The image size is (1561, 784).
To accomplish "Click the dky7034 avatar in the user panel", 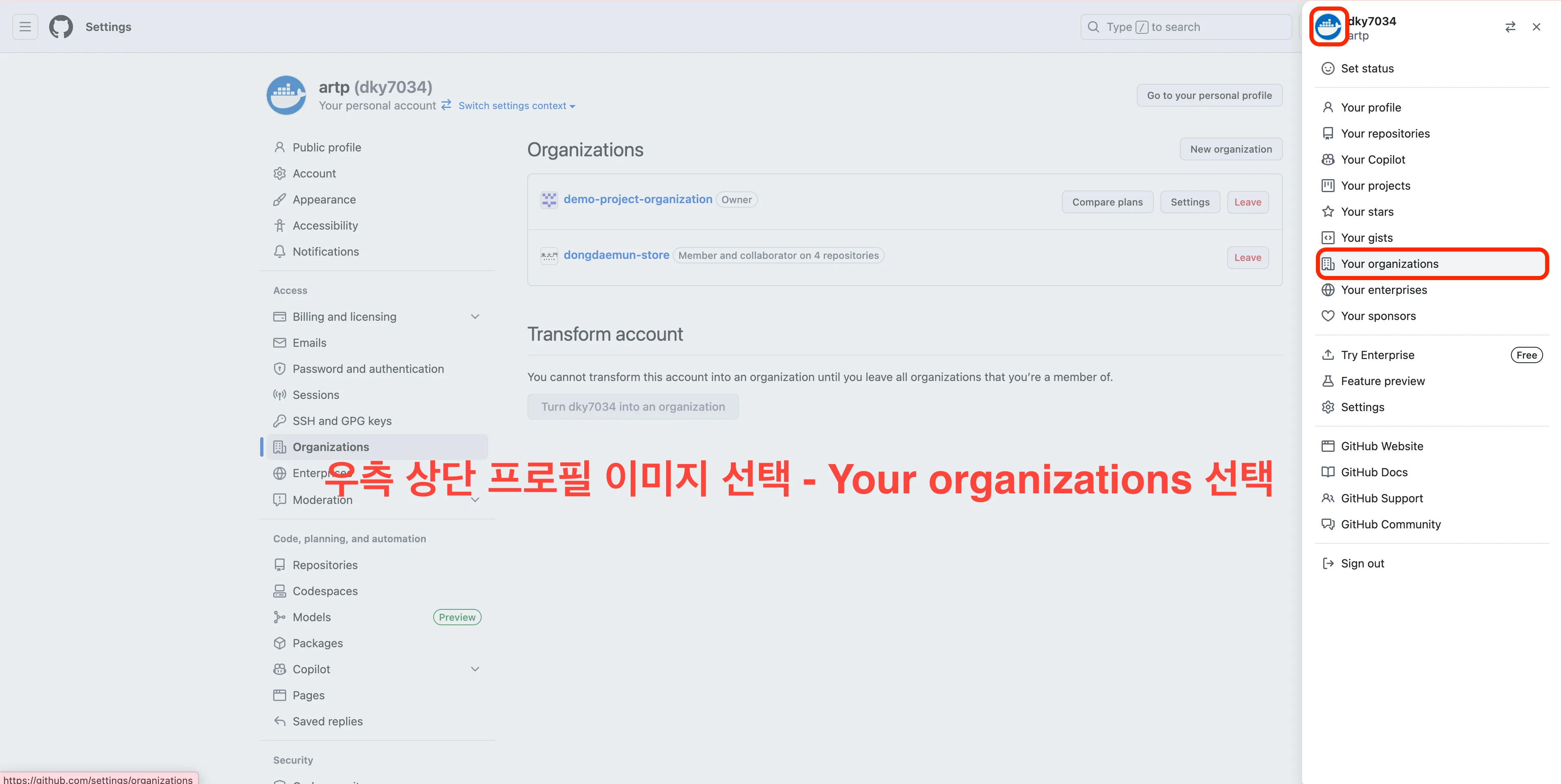I will pyautogui.click(x=1328, y=26).
